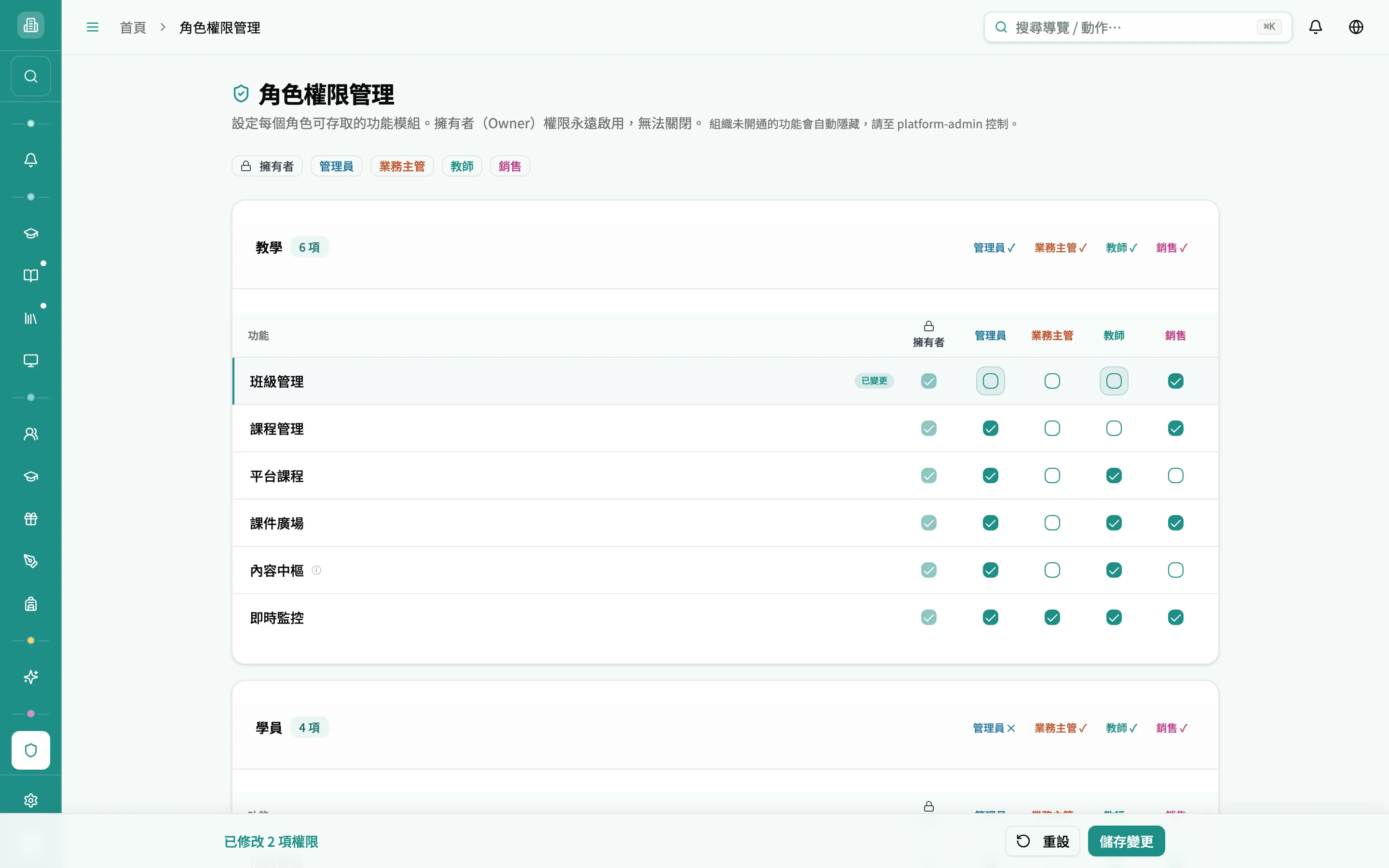Click 儲存變更 to save changes
Image resolution: width=1389 pixels, height=868 pixels.
click(x=1126, y=841)
